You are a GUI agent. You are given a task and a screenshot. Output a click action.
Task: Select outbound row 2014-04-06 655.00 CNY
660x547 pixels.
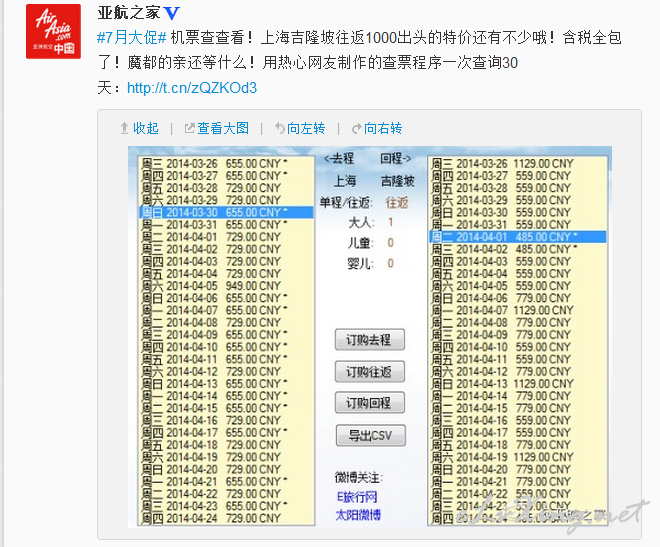[x=226, y=298]
